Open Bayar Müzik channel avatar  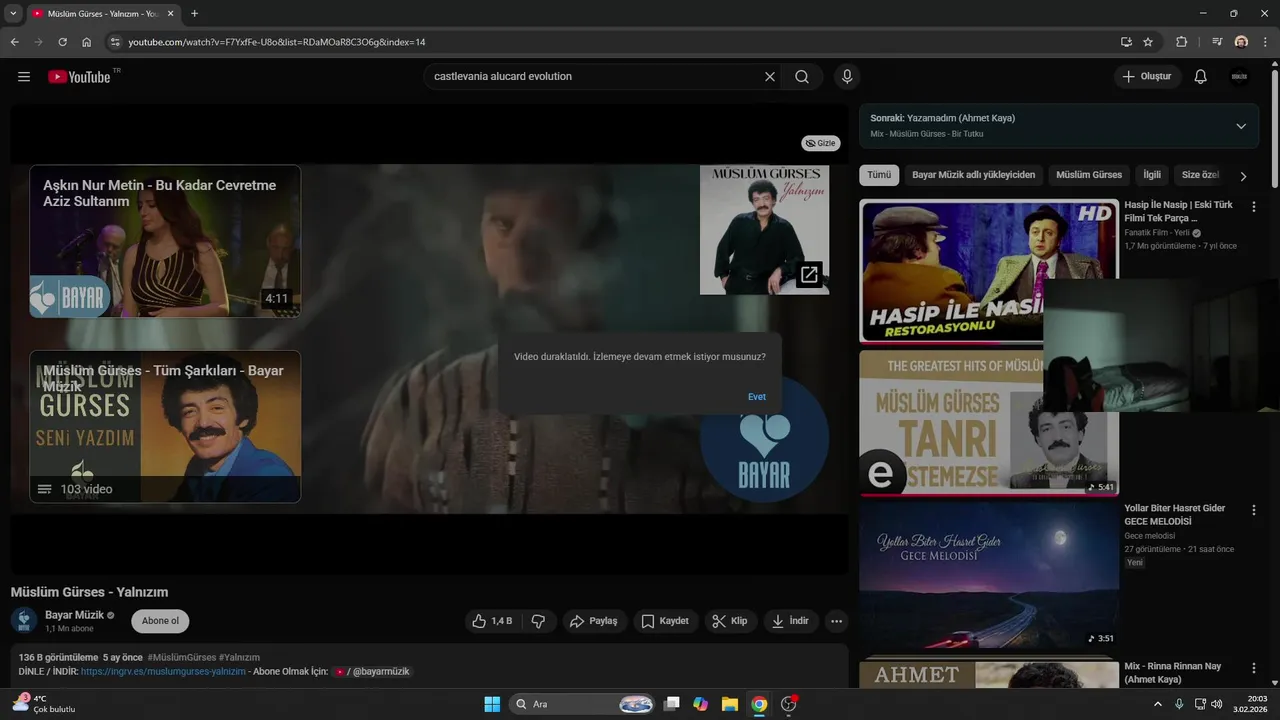click(x=24, y=621)
